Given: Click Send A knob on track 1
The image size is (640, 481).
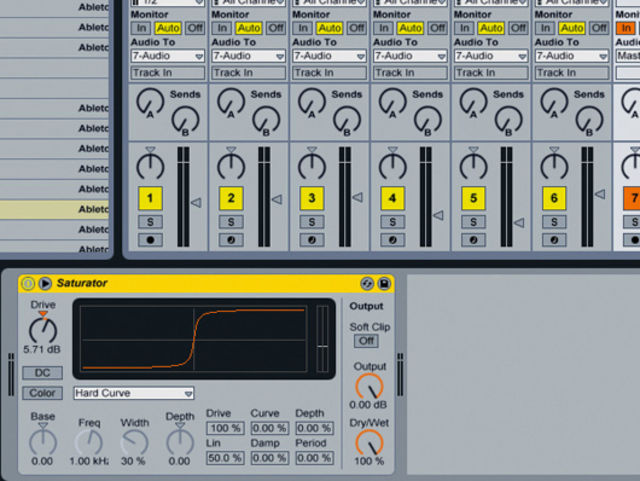Looking at the screenshot, I should (x=150, y=102).
